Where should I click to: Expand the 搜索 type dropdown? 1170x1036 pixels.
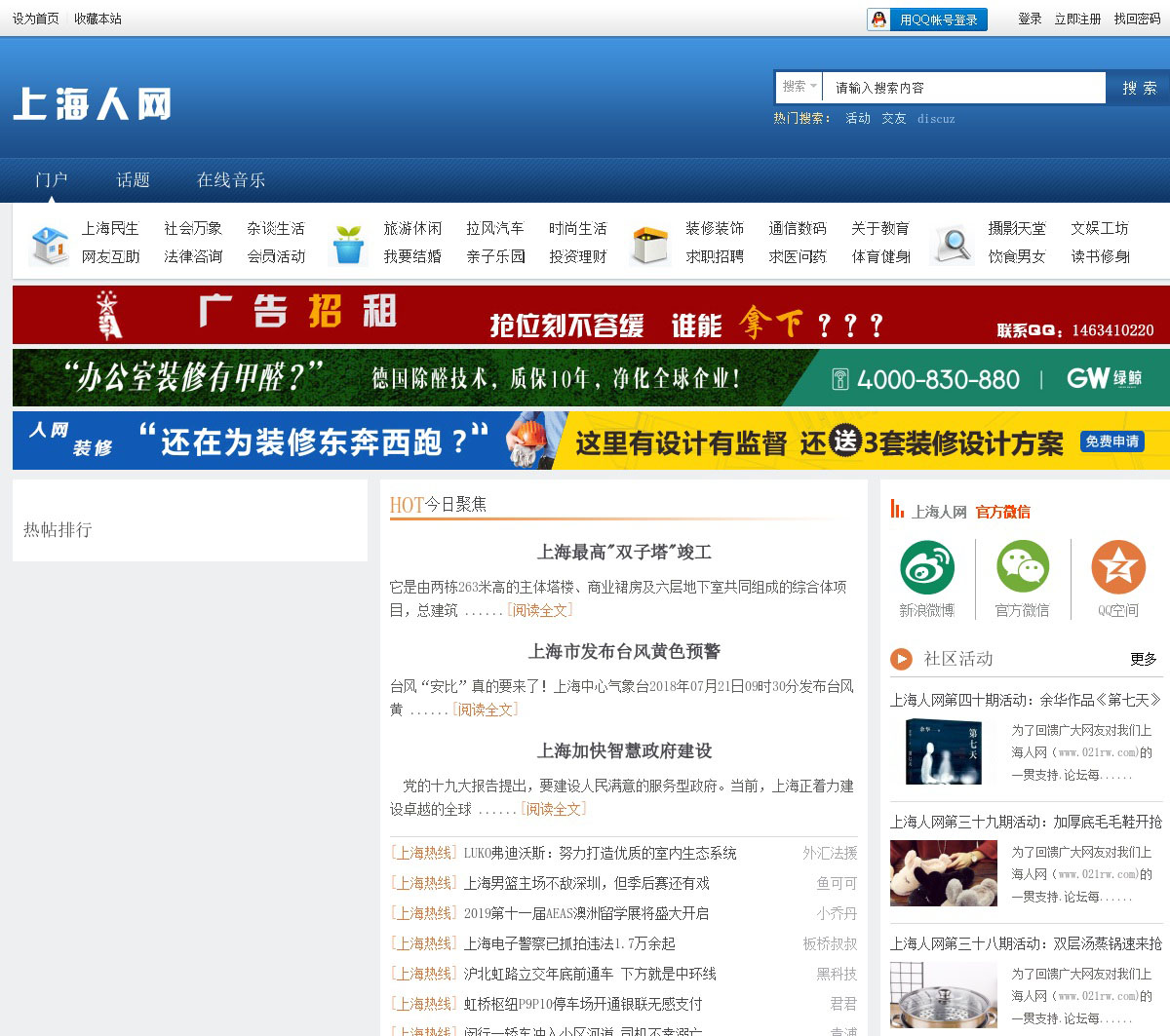coord(799,87)
